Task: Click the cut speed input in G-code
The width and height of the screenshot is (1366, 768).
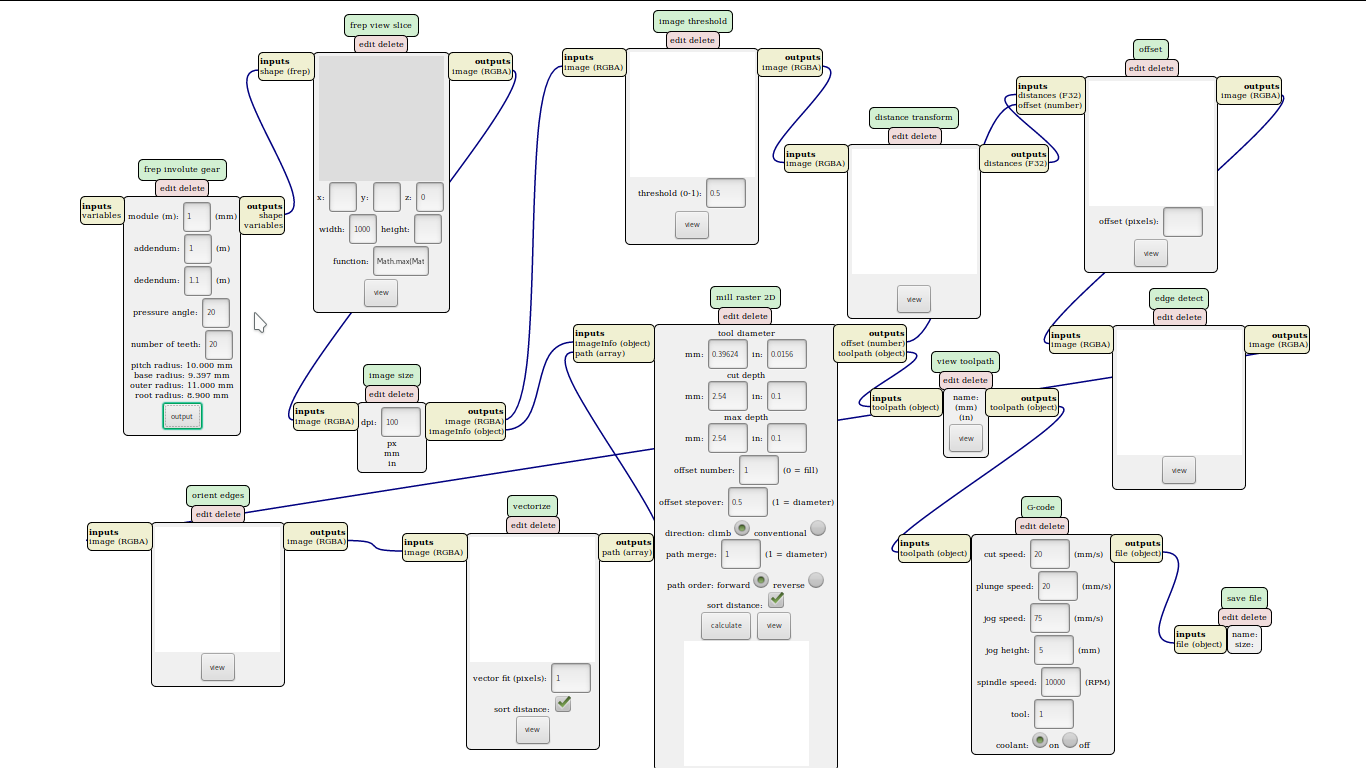Action: 1050,554
